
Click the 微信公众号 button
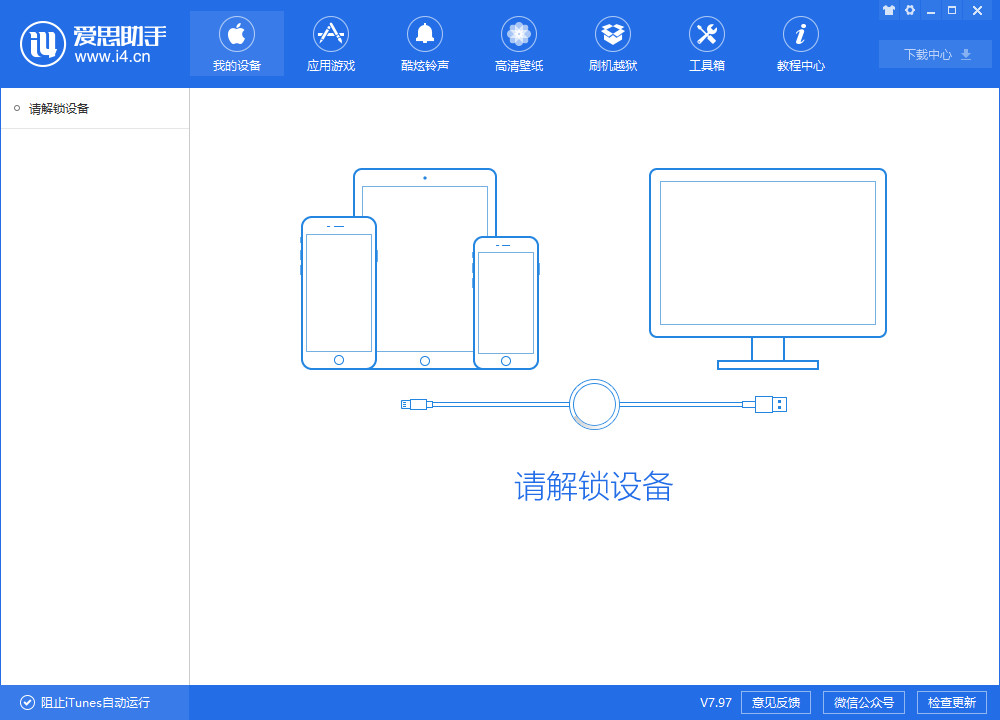(x=863, y=702)
